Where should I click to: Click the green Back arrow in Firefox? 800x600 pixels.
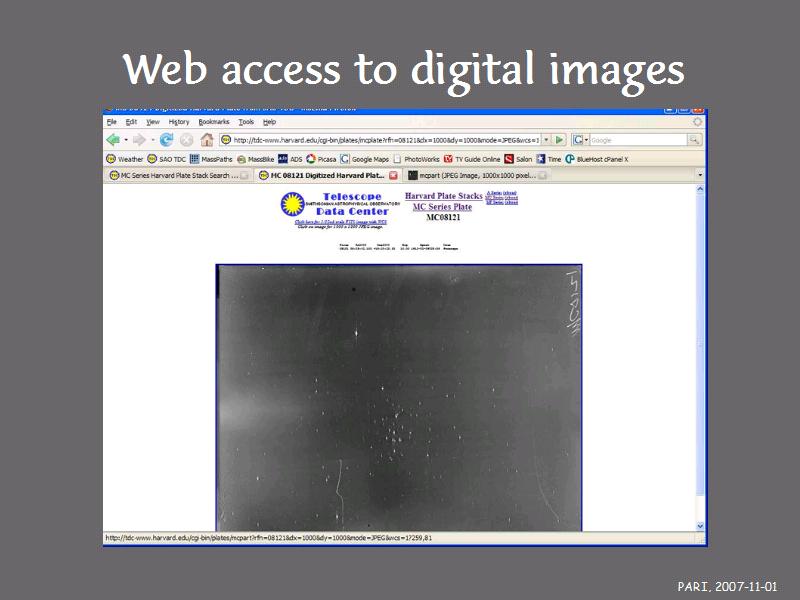[x=113, y=139]
